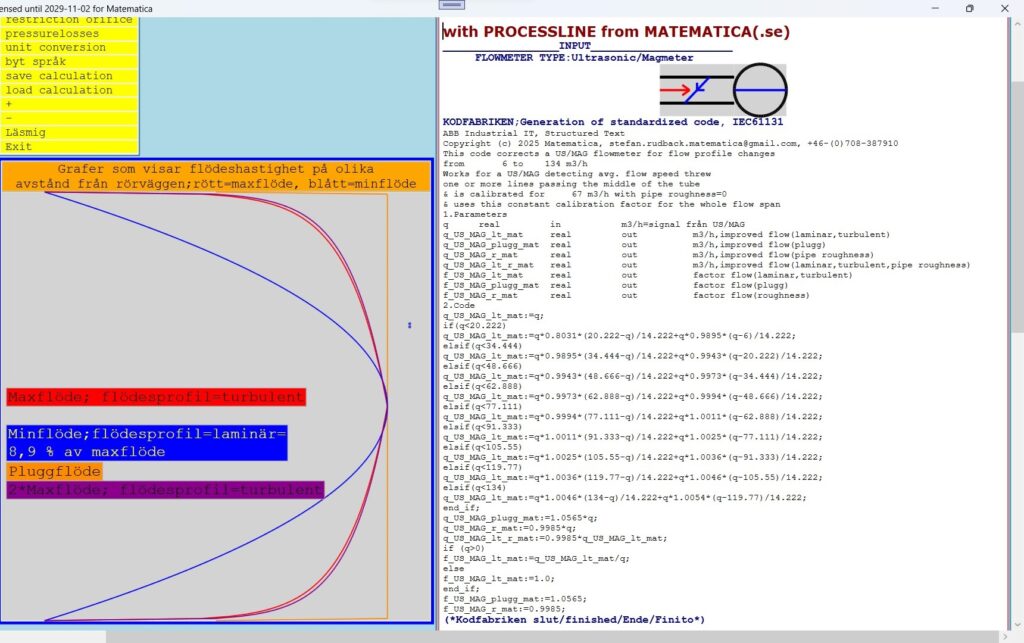1024x643 pixels.
Task: Click the red flow arrow in the diagram
Action: pyautogui.click(x=676, y=90)
